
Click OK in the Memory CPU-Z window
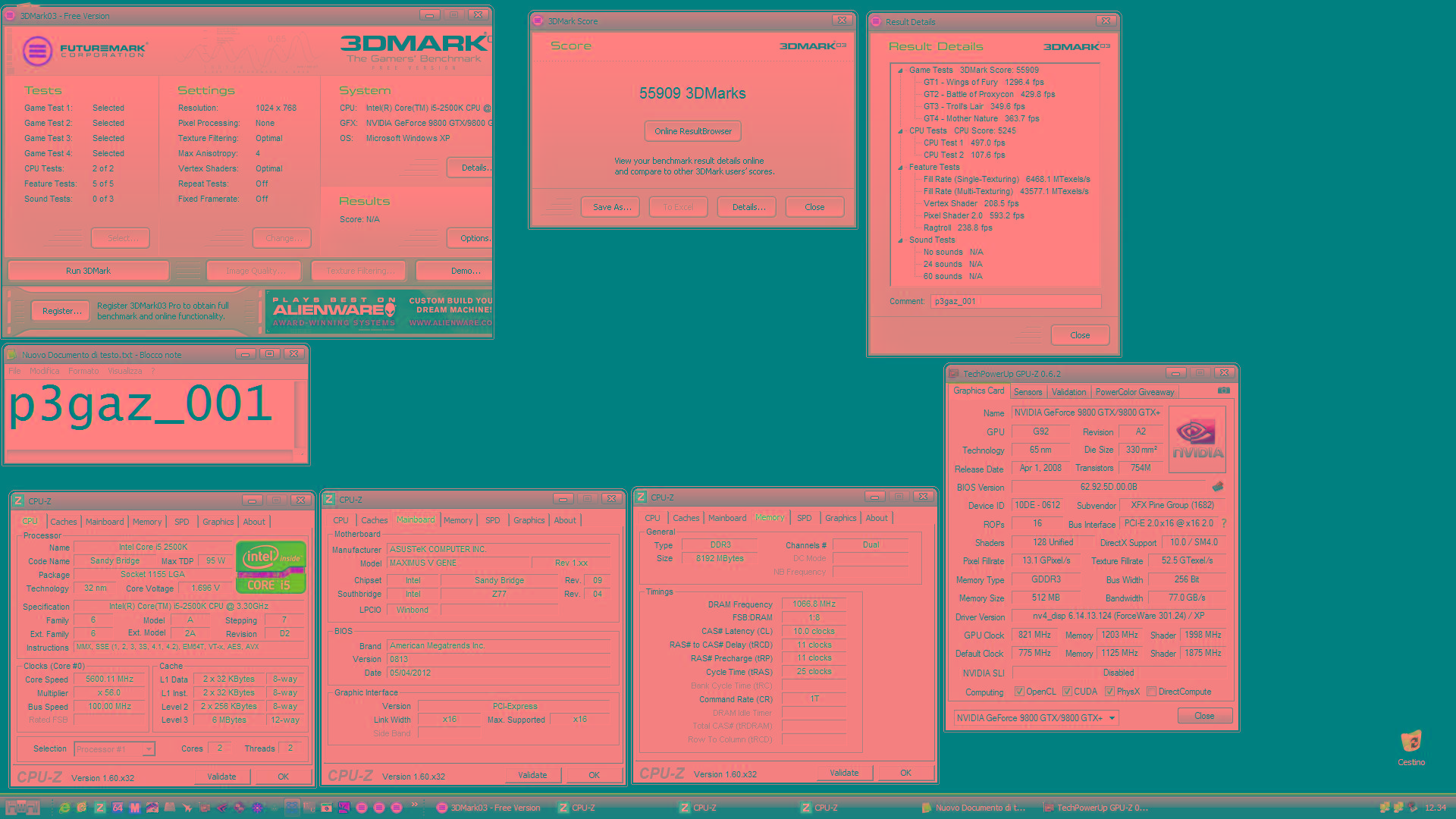(905, 773)
